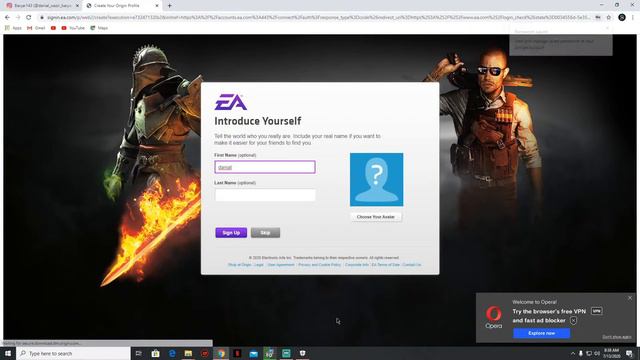Viewport: 640px width, 360px height.
Task: Click the default avatar placeholder image
Action: tap(376, 180)
